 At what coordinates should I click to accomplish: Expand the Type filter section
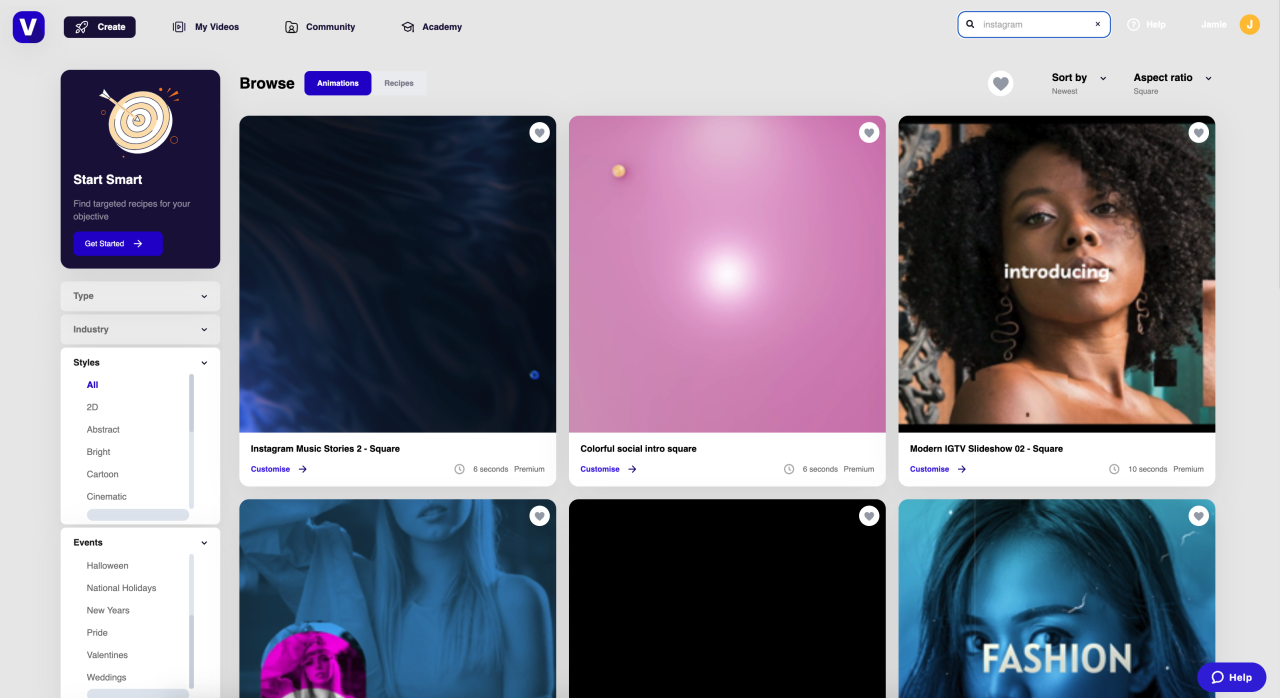[x=140, y=296]
